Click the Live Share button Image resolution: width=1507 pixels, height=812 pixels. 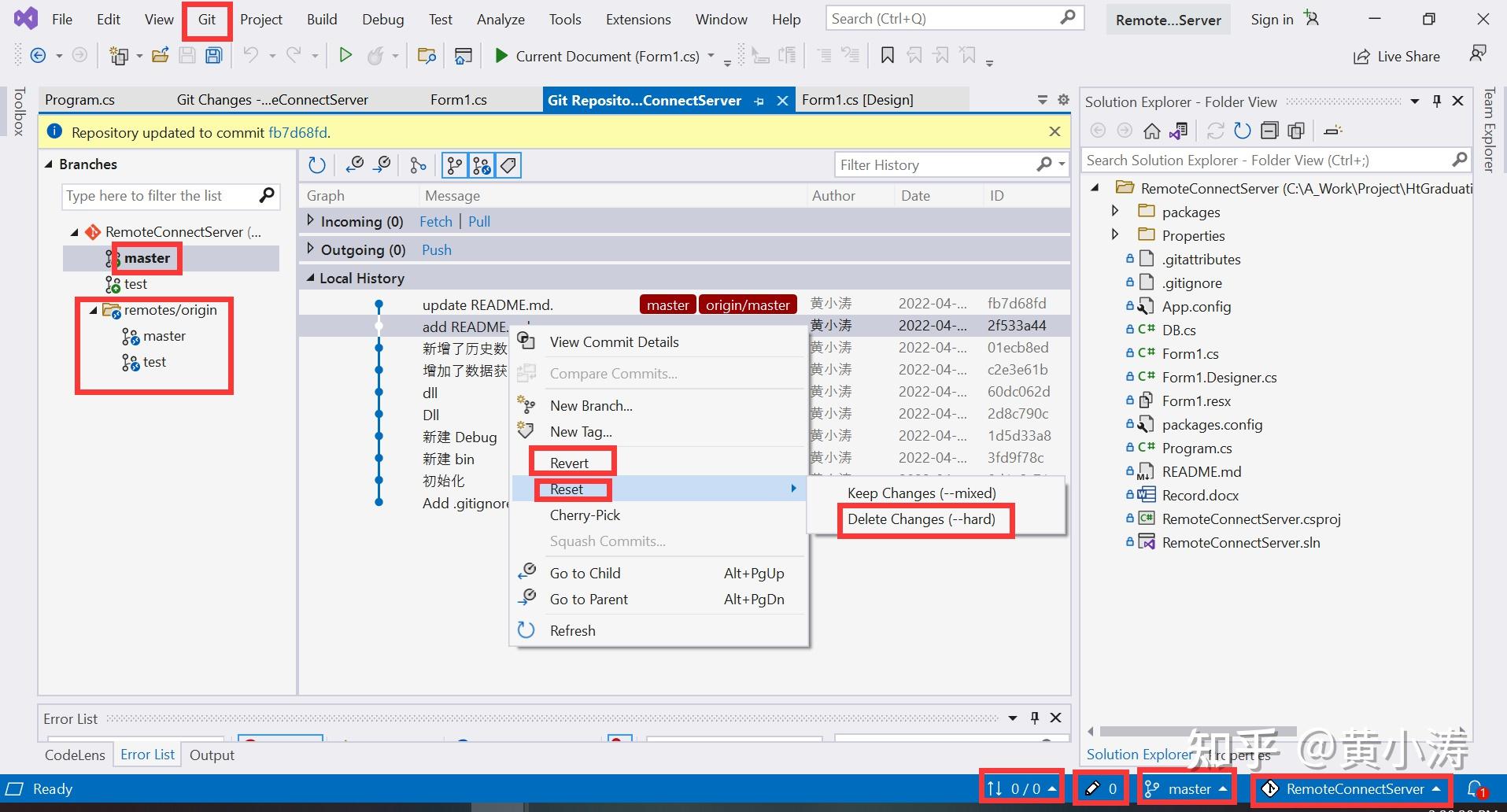[1396, 57]
